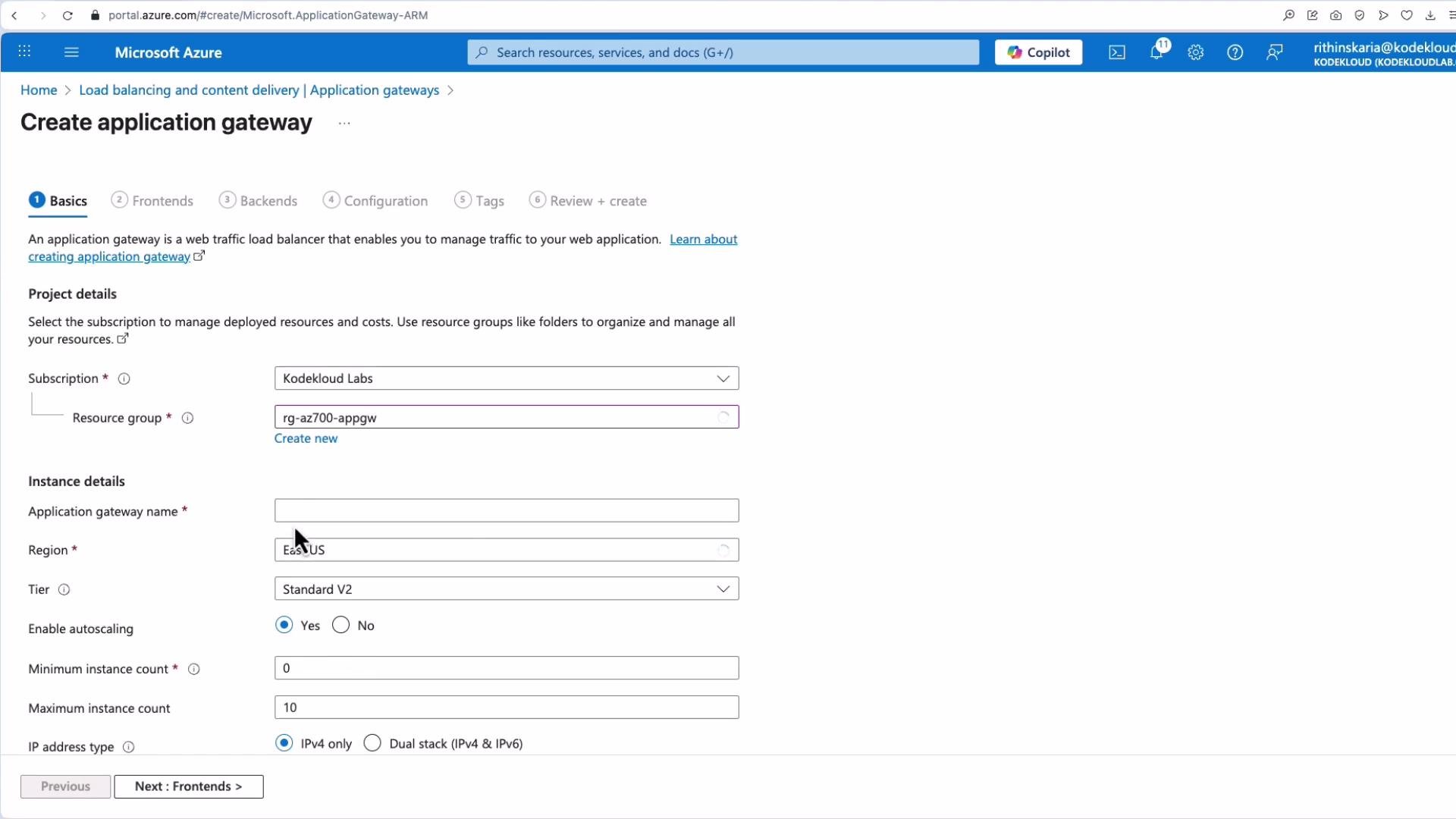Select No for Enable autoscaling

pyautogui.click(x=341, y=625)
